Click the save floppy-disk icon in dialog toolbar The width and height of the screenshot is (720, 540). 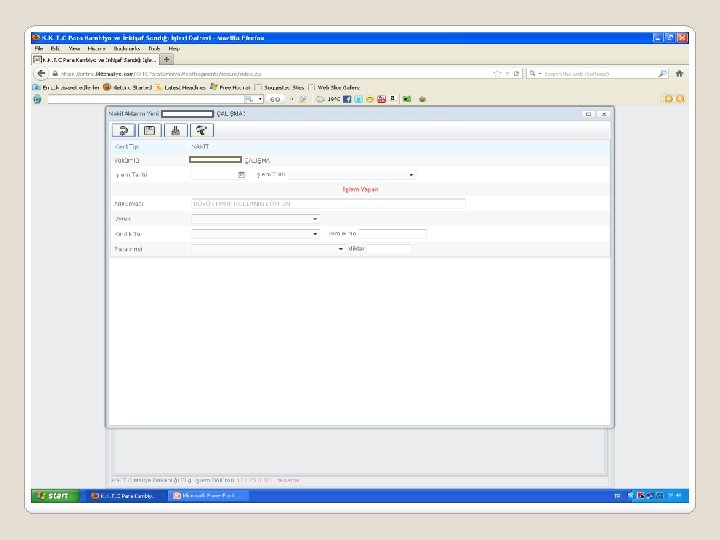150,130
